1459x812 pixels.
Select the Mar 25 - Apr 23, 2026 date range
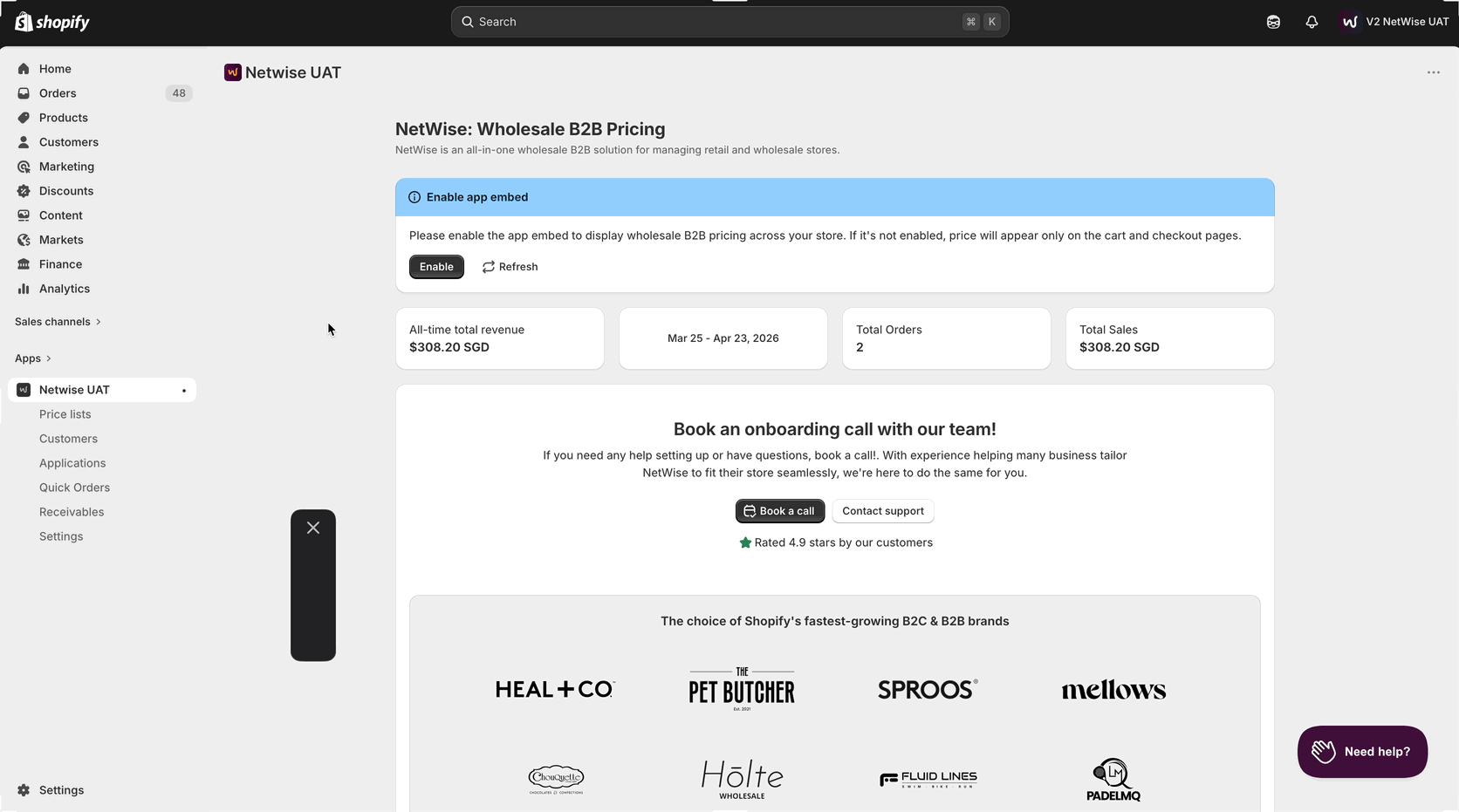[723, 338]
